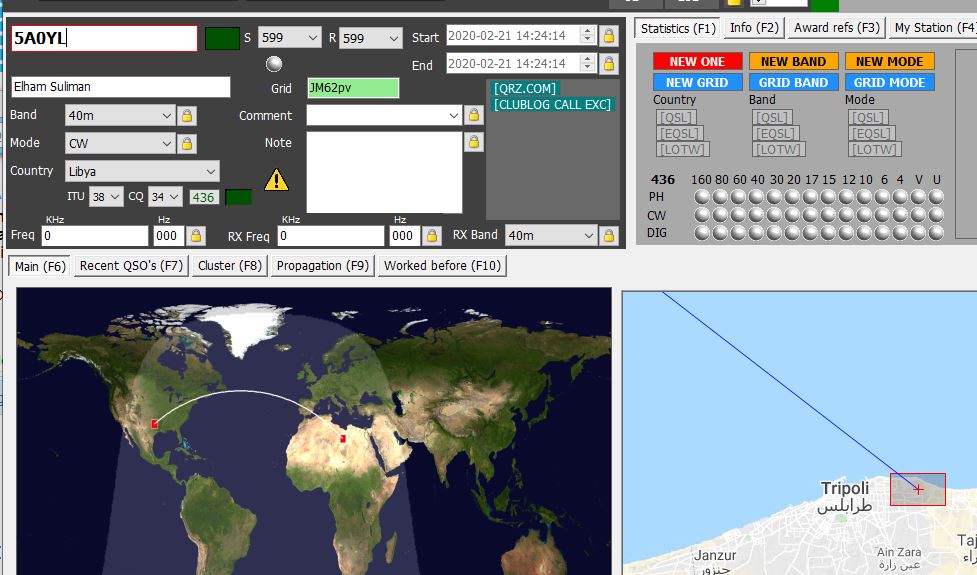Toggle the Freq field lock icon
977x575 pixels.
click(x=196, y=235)
